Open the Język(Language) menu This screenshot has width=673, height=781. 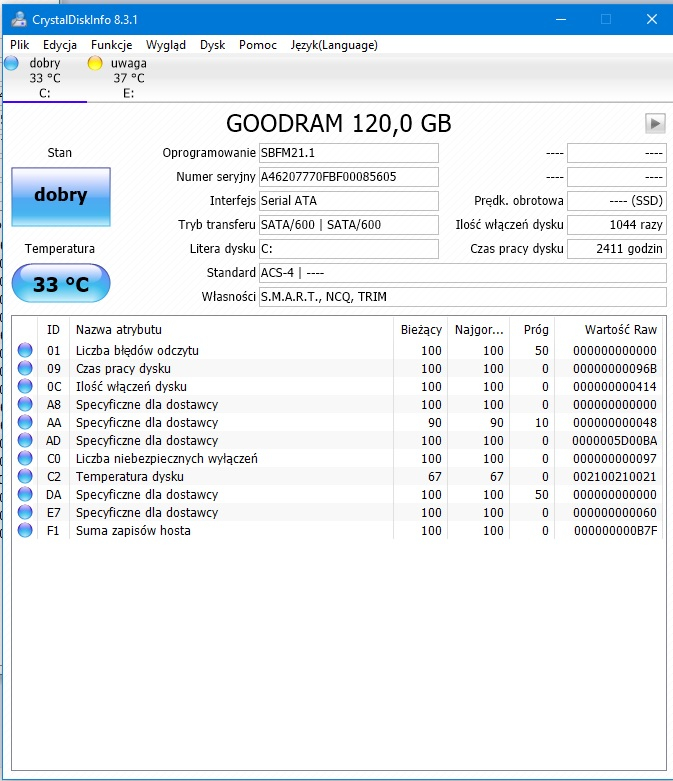click(334, 45)
